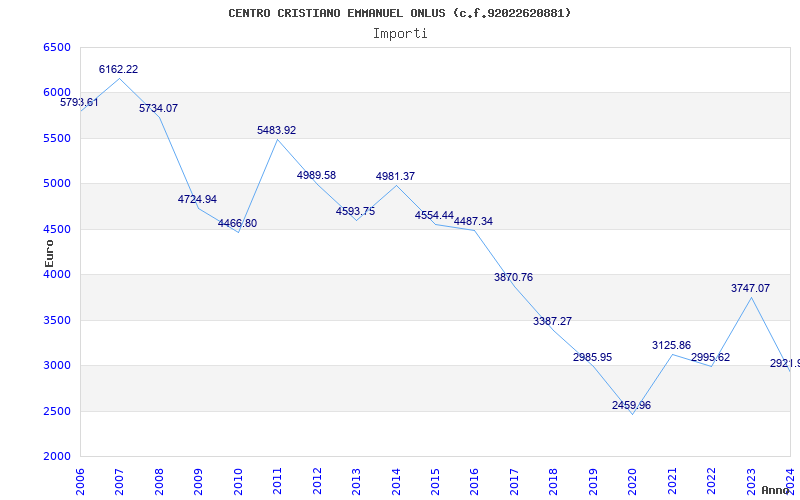The height and width of the screenshot is (500, 800).
Task: Click the Euro axis title
Action: 49,254
